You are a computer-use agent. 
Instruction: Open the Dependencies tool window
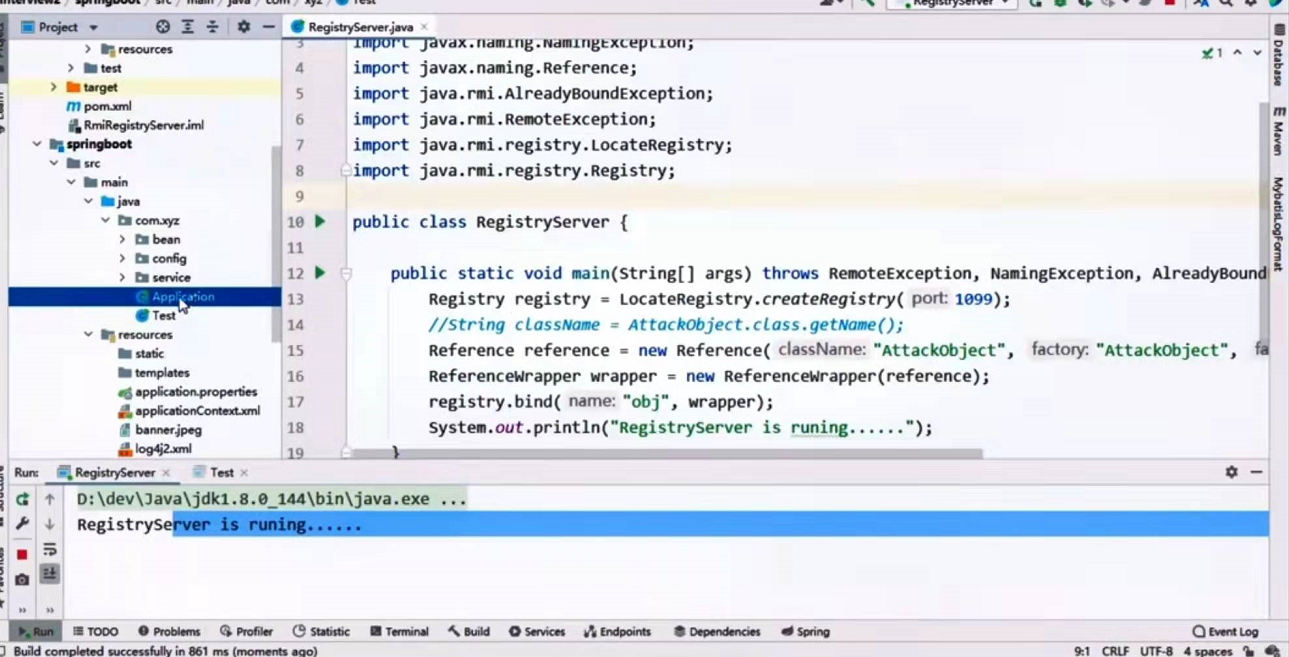[717, 631]
